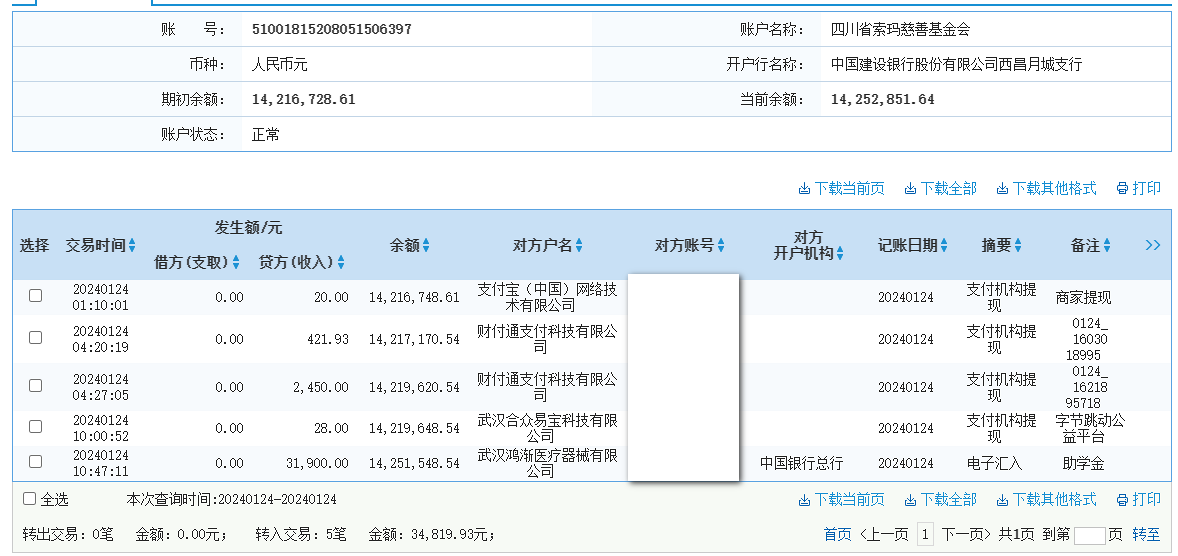Click the upper 下载其他格式 link
1178x556 pixels.
1047,188
